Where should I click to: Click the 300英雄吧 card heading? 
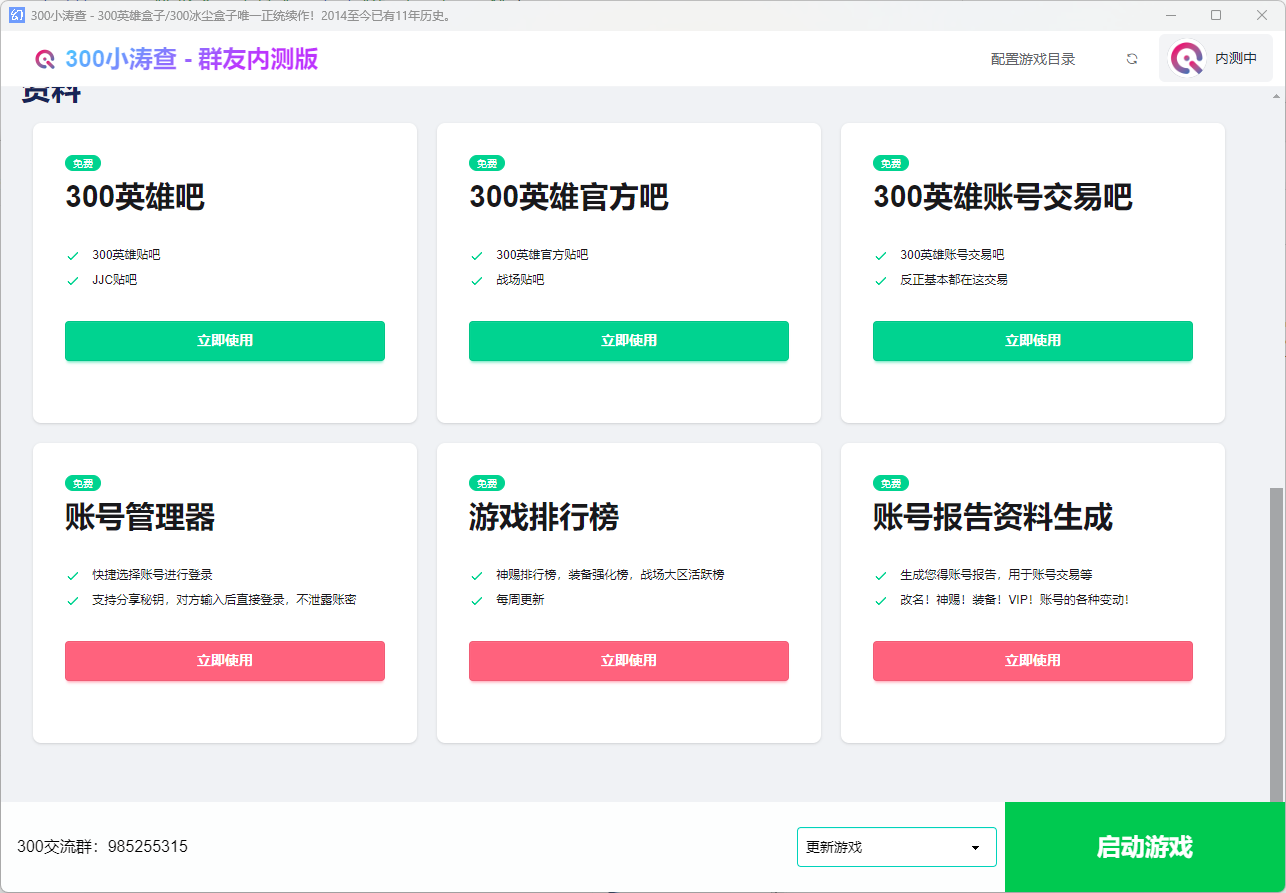pos(135,197)
